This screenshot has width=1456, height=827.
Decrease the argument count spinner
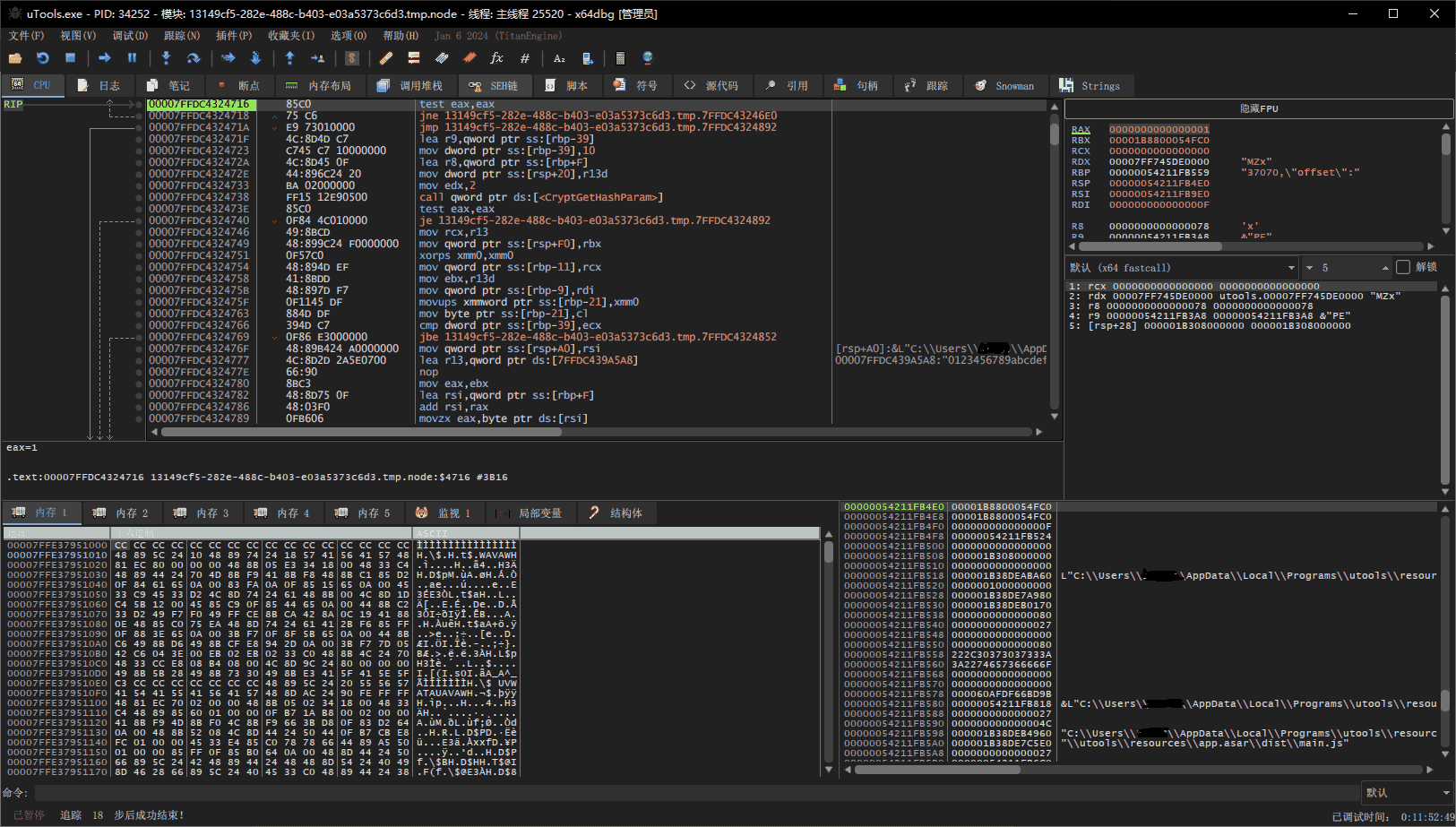tap(1309, 268)
